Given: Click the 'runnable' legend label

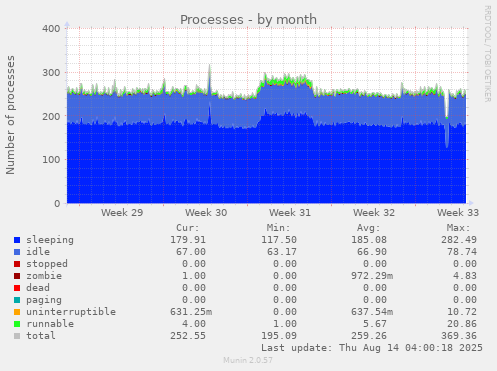Looking at the screenshot, I should pyautogui.click(x=50, y=324).
